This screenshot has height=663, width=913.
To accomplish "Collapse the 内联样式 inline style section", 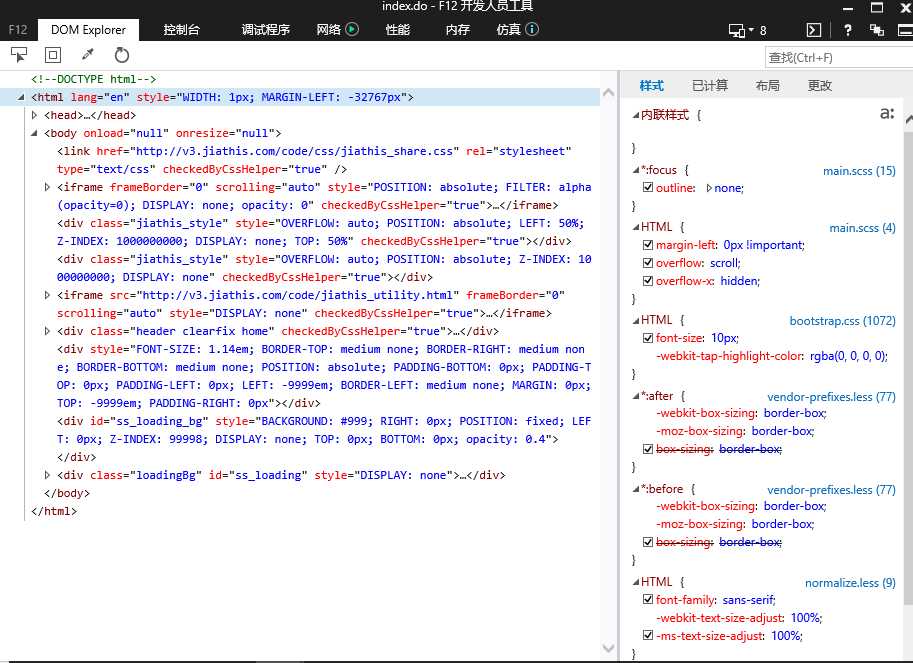I will 636,115.
